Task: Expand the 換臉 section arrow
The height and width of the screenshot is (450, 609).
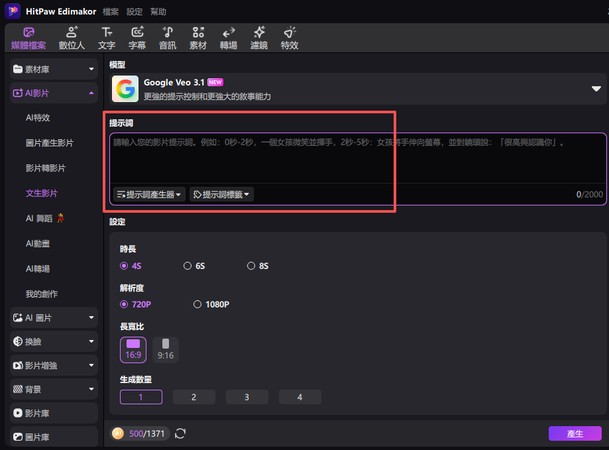Action: 91,341
